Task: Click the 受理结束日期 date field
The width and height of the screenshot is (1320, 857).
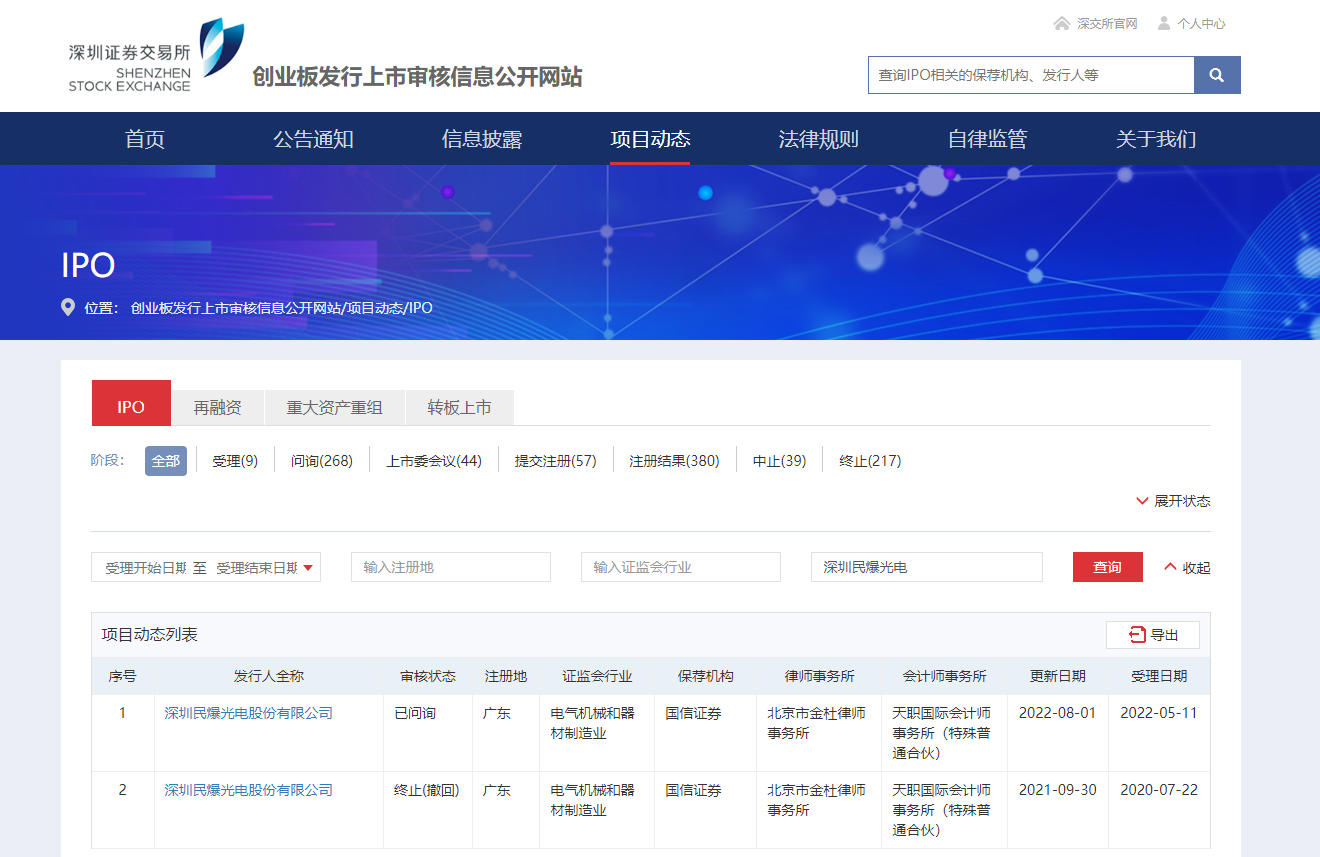Action: pyautogui.click(x=257, y=567)
